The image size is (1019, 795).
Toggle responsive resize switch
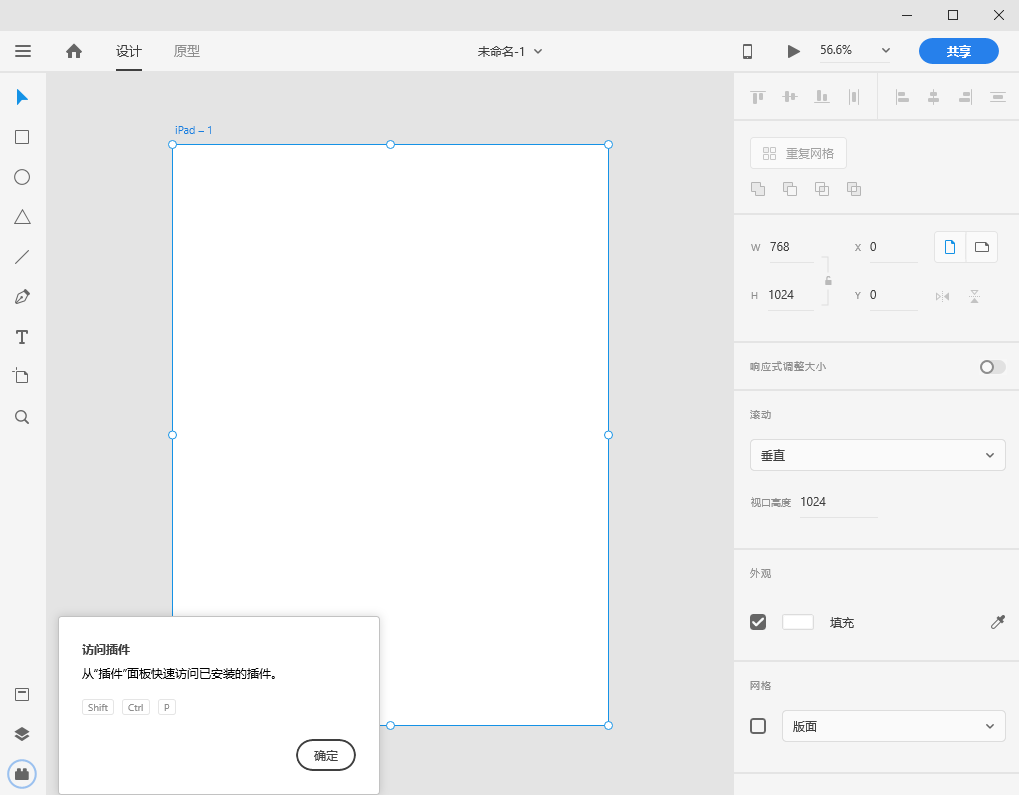pos(992,367)
